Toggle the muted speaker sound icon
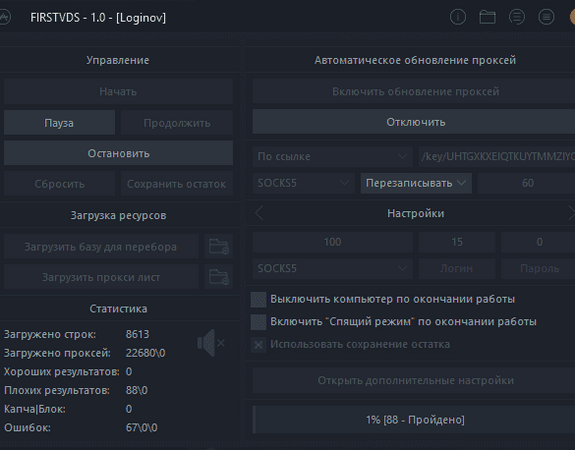 tap(211, 343)
